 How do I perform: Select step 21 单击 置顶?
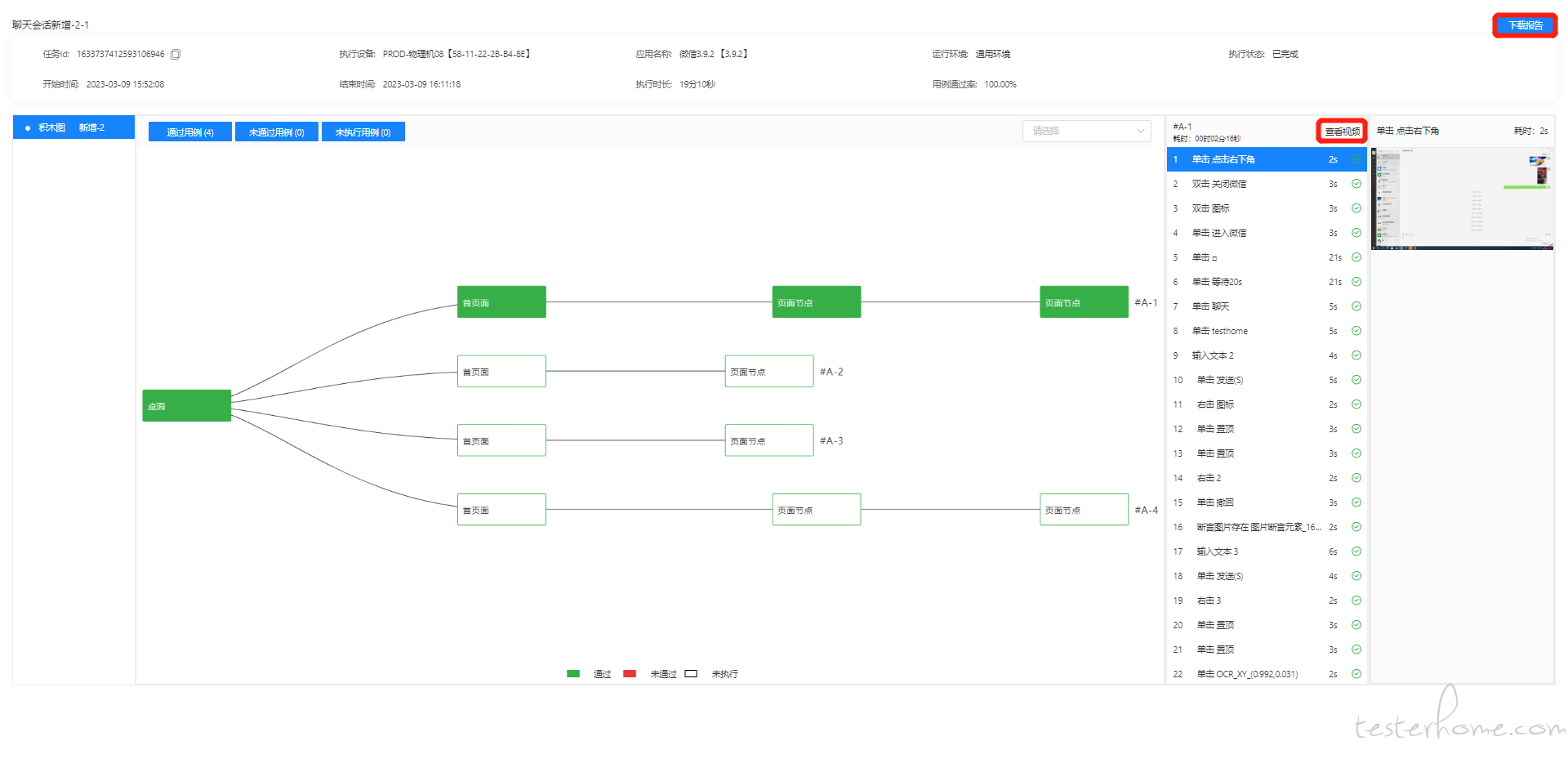click(1267, 650)
